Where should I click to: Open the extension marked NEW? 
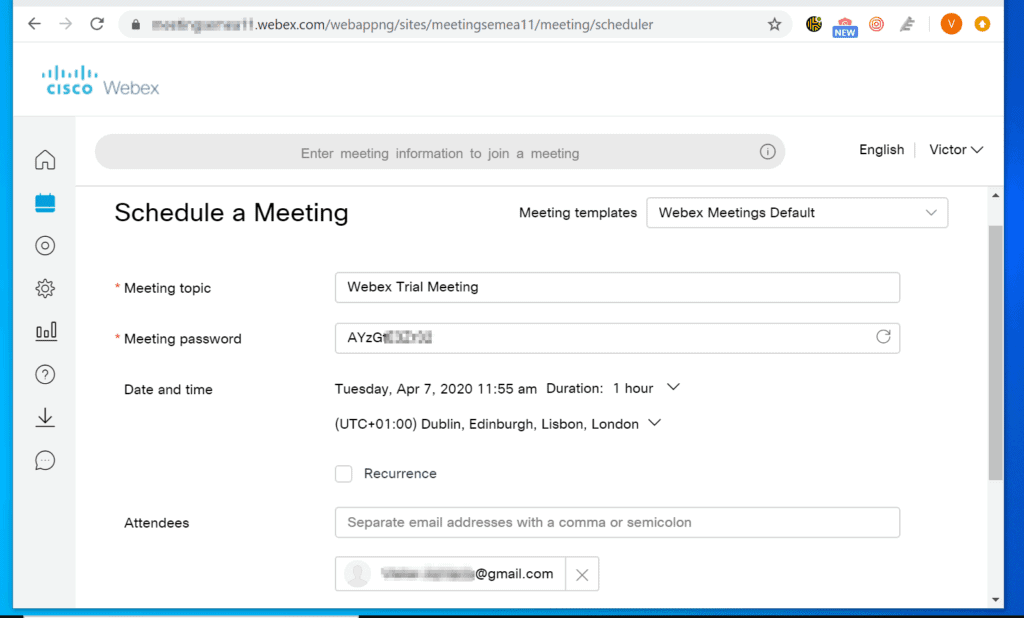[x=844, y=27]
